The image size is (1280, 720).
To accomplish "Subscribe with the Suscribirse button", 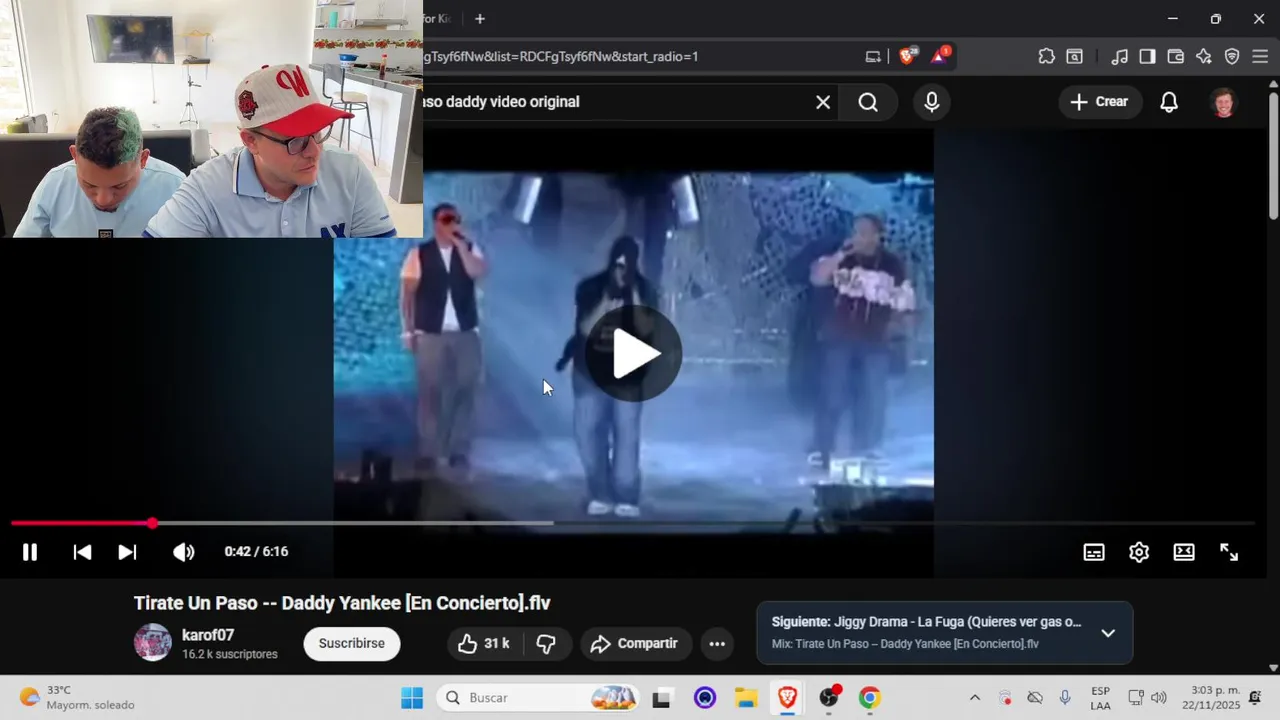I will pos(352,644).
